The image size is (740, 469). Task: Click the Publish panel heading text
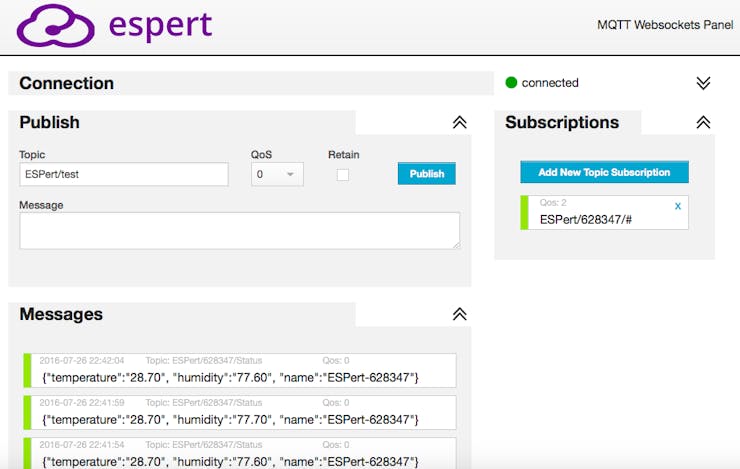[x=50, y=123]
